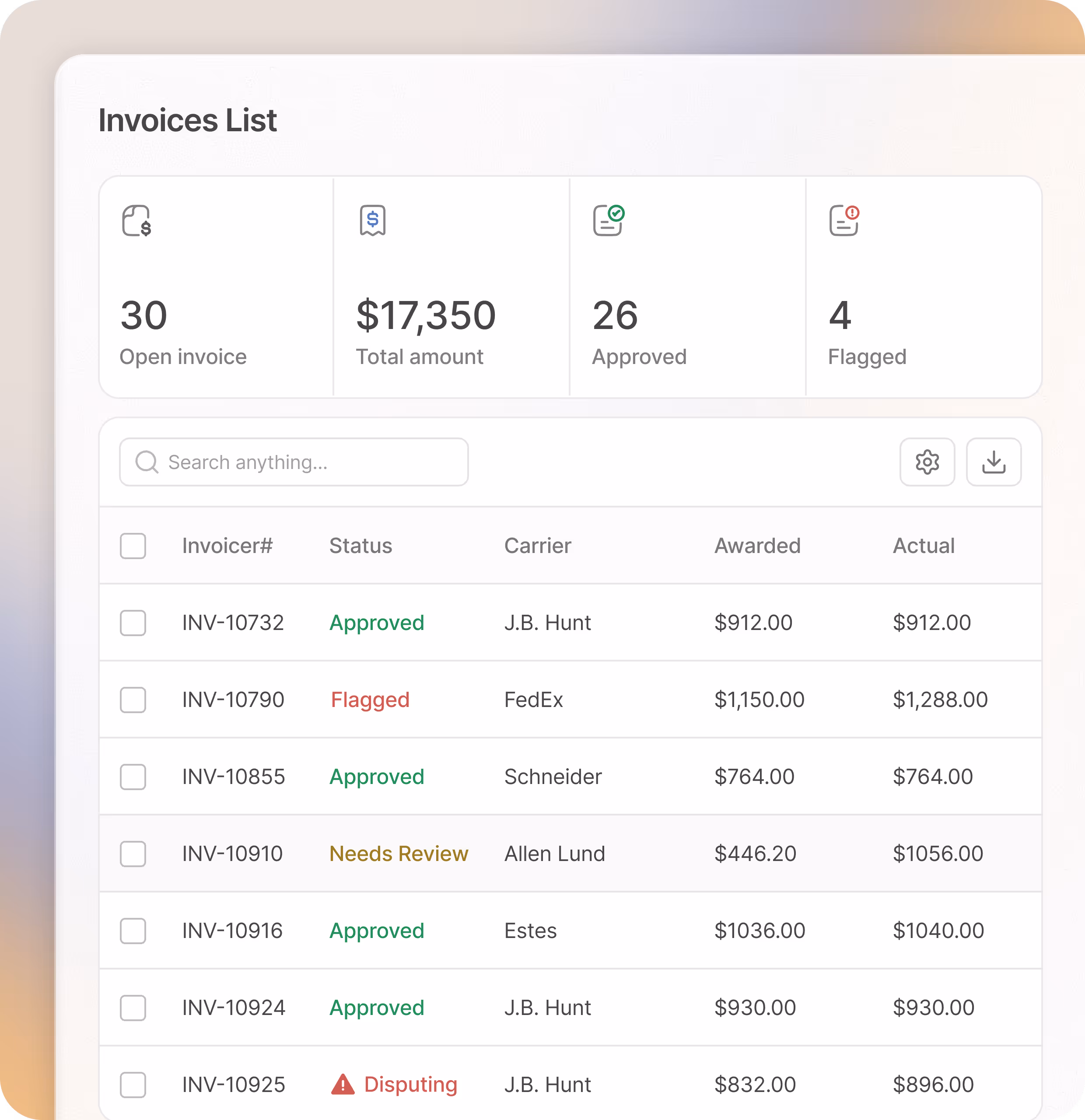This screenshot has width=1085, height=1120.
Task: Click the flagged invoices alert icon
Action: click(x=844, y=220)
